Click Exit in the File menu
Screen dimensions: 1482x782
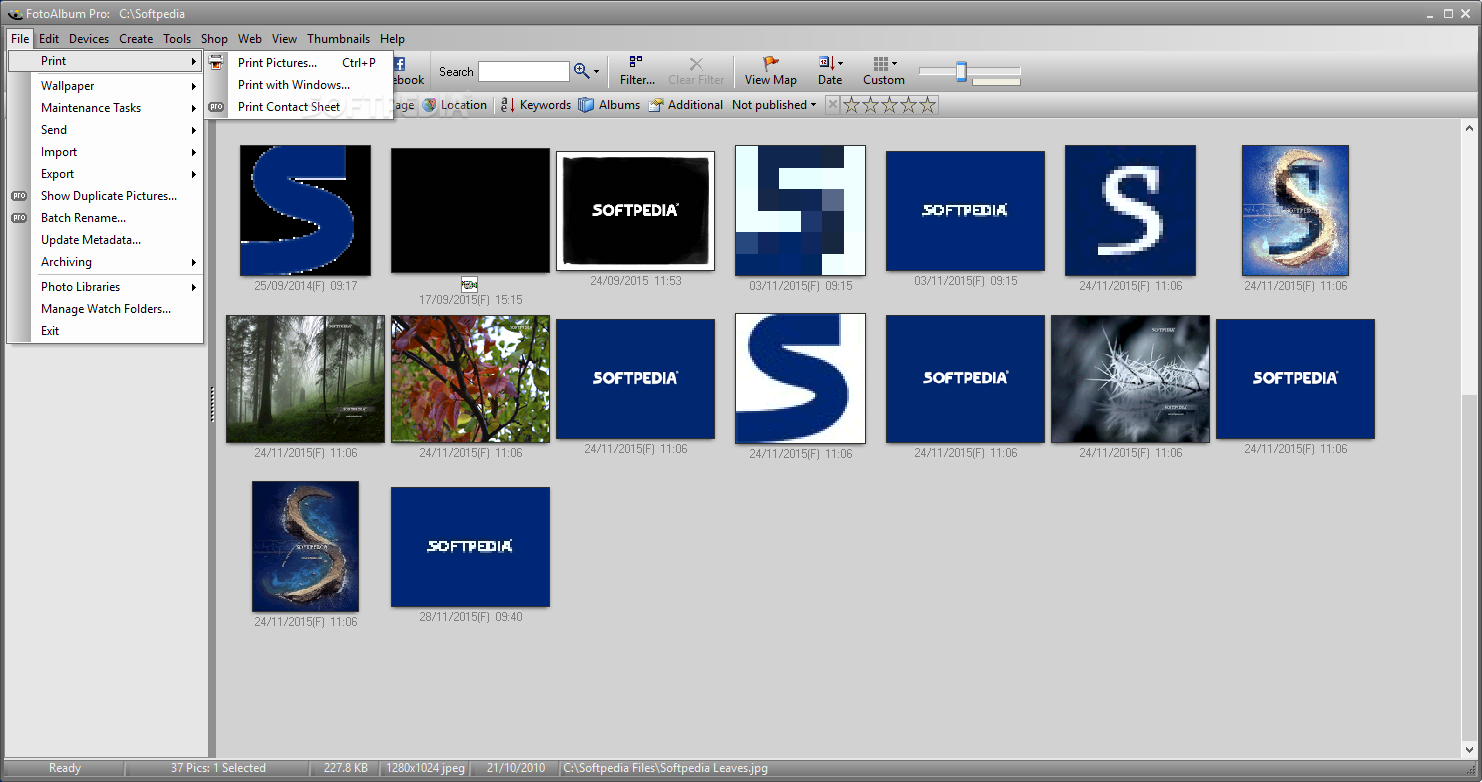click(105, 331)
